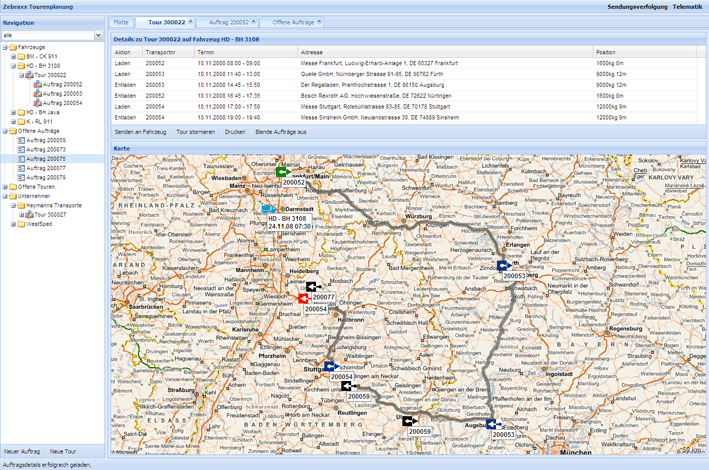Click the red truck marker labeled 200077
709x470 pixels.
303,298
